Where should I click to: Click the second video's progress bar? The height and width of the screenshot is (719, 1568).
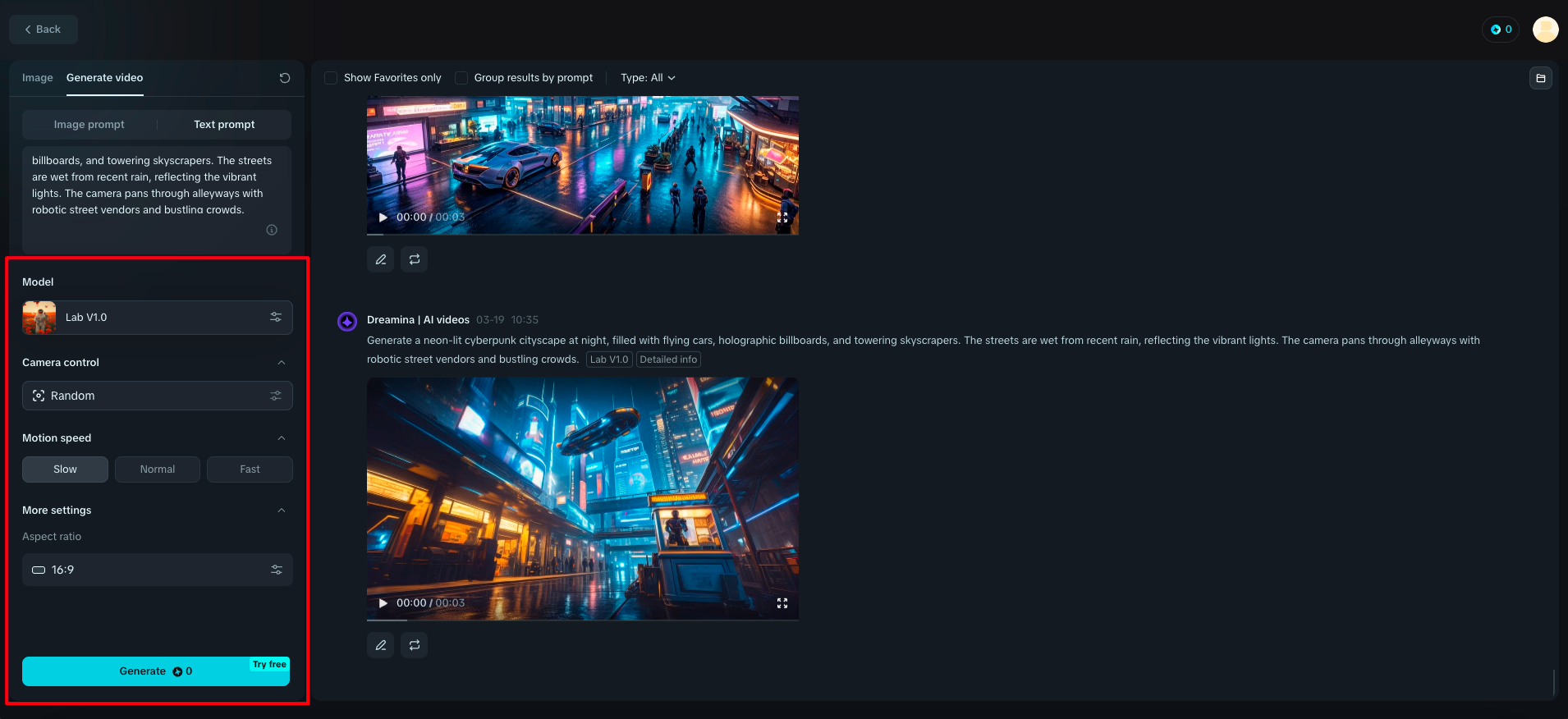[x=583, y=620]
